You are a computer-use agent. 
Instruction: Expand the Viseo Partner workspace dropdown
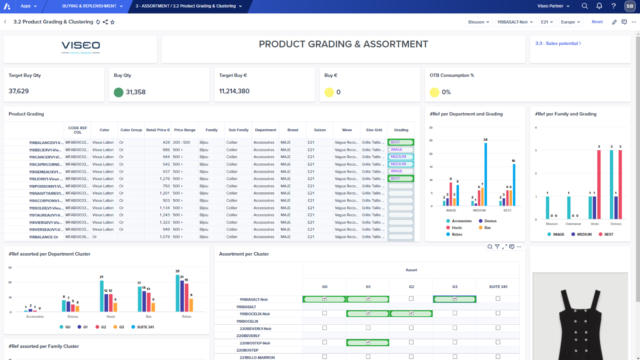click(x=553, y=6)
